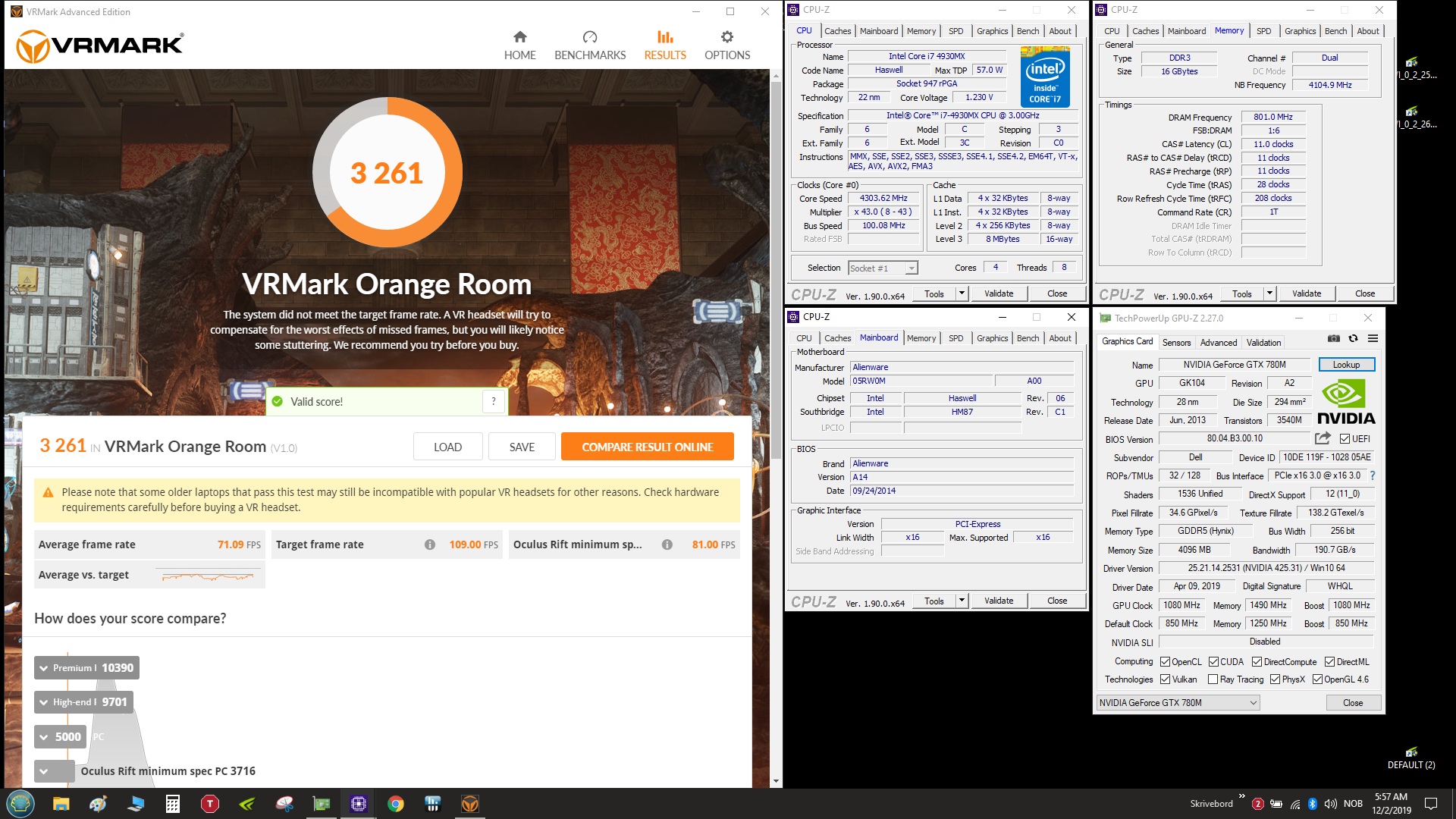Viewport: 1456px width, 819px height.
Task: Click the info icon for Oculus Rift minimum spec
Action: 667,544
